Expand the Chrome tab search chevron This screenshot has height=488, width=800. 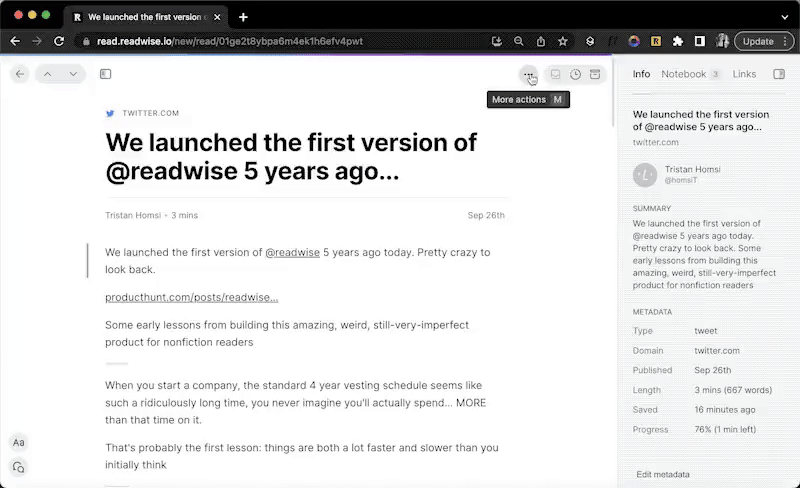[x=784, y=16]
